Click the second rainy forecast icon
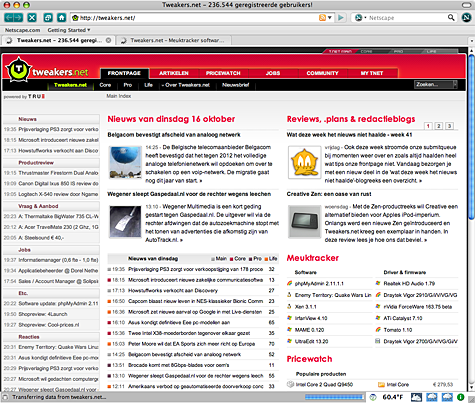Viewport: 475px width, 403px height. (447, 397)
